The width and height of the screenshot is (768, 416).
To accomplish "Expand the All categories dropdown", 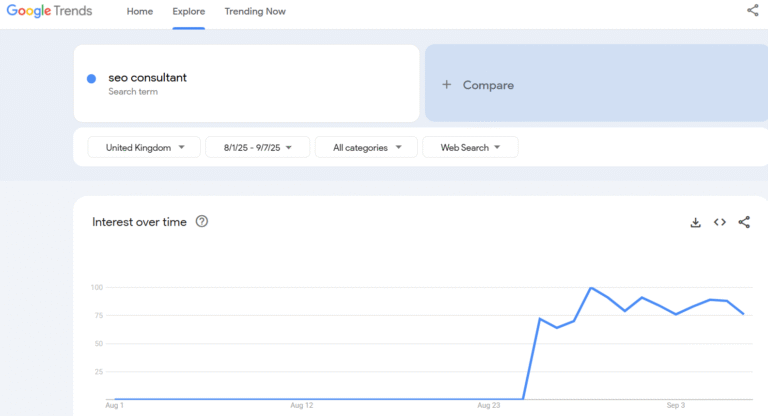I will [x=366, y=147].
